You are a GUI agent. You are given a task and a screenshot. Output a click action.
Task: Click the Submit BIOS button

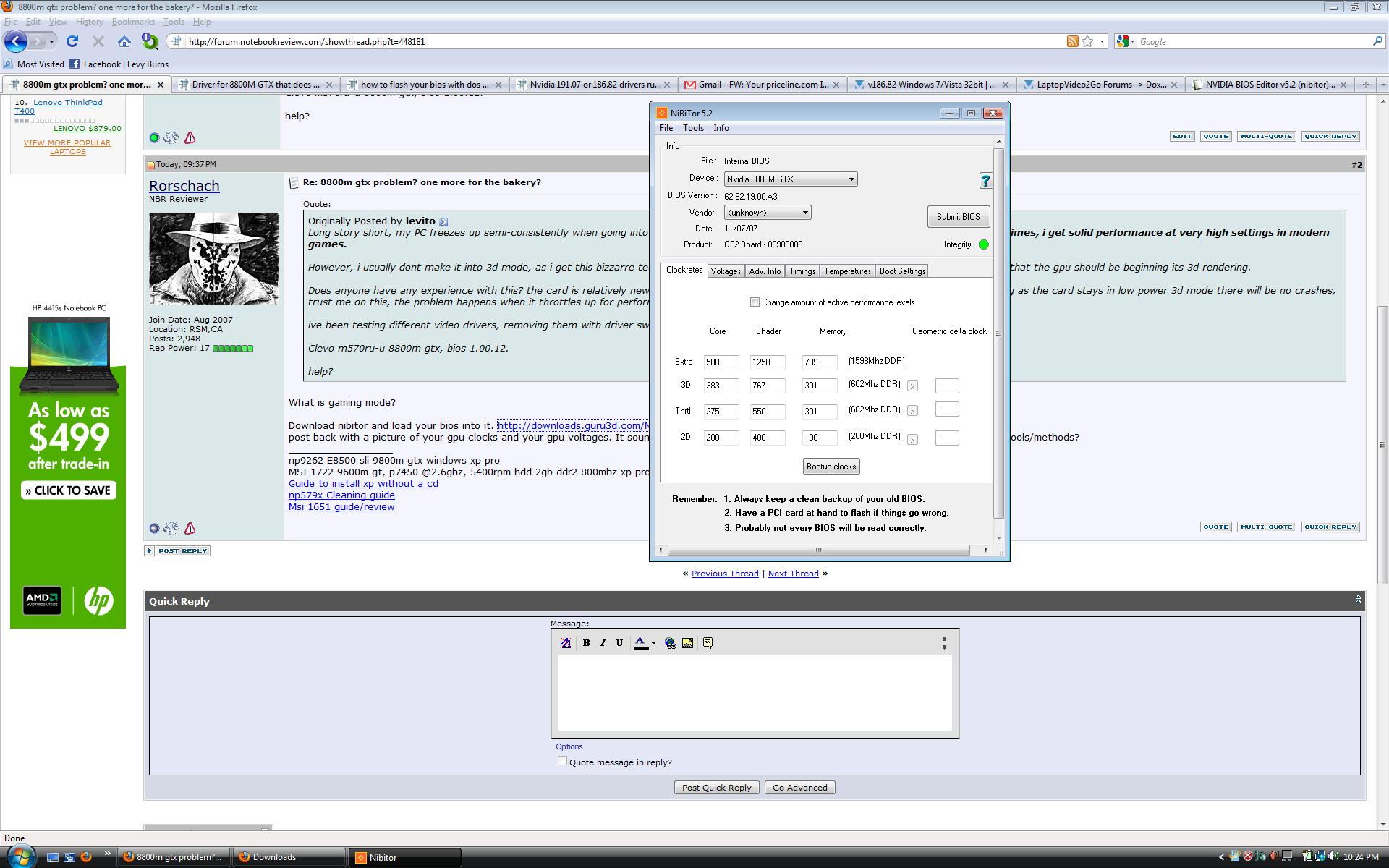(x=958, y=217)
